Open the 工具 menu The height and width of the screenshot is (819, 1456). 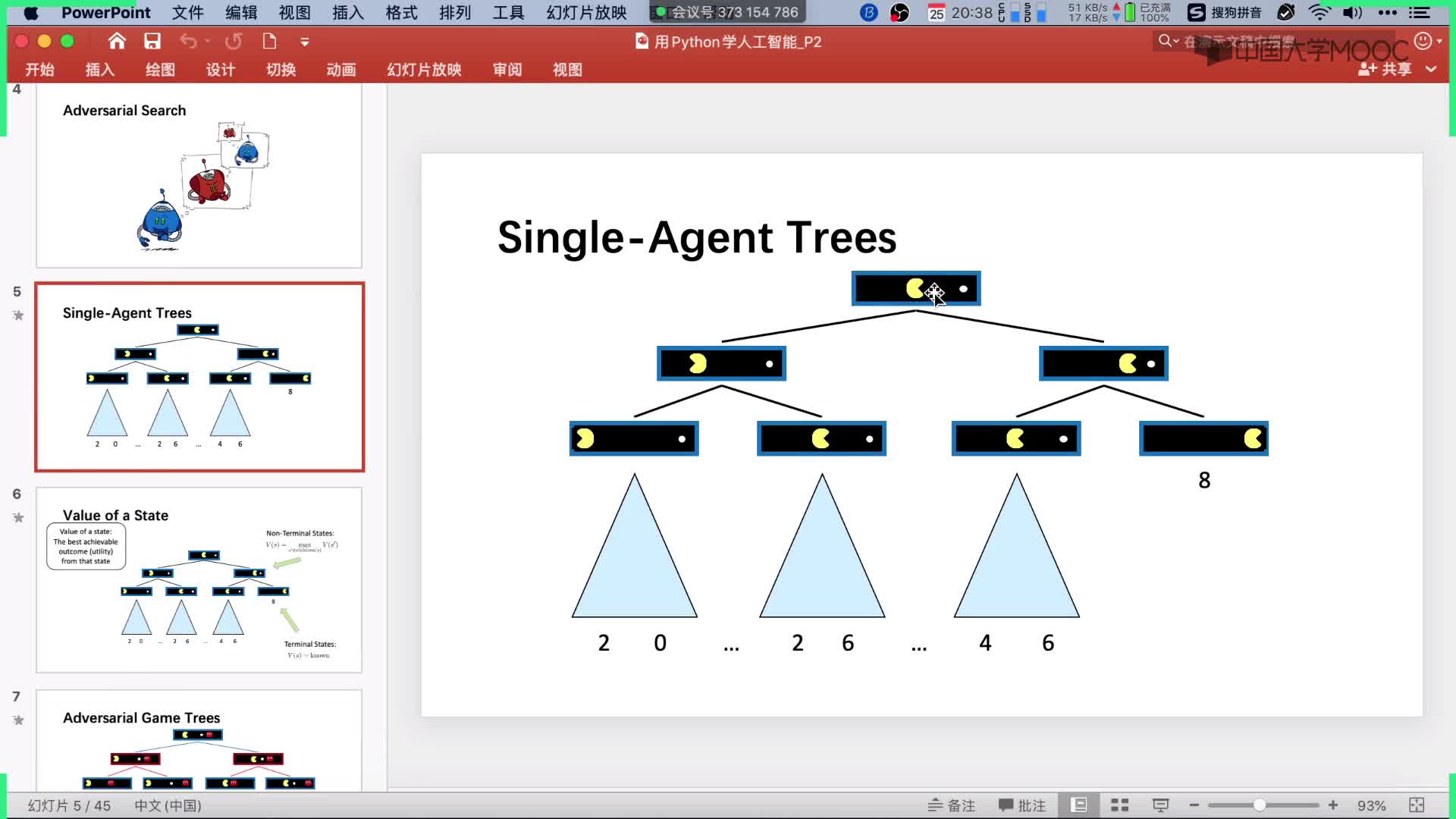click(x=508, y=13)
